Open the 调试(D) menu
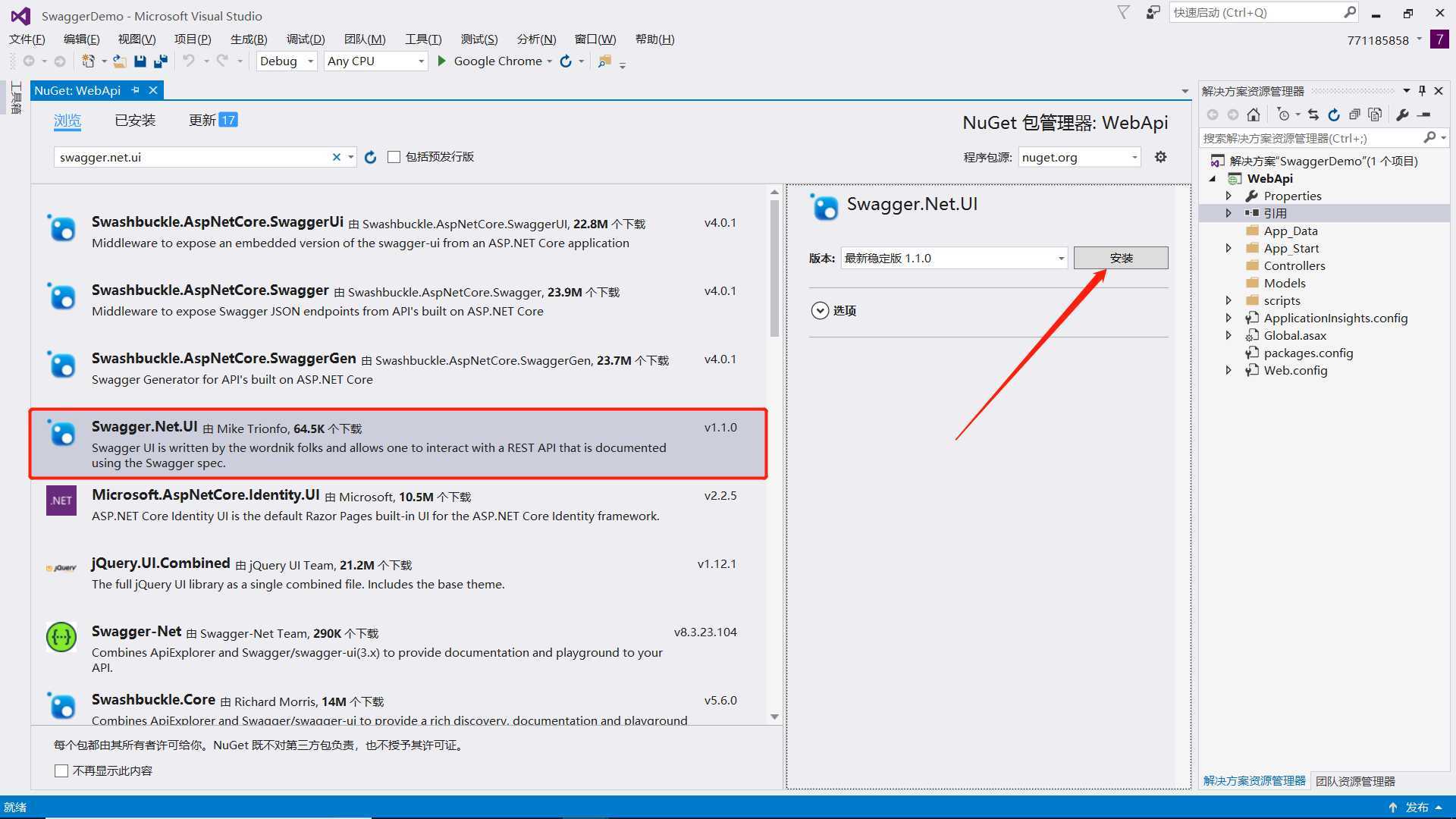 pyautogui.click(x=306, y=39)
